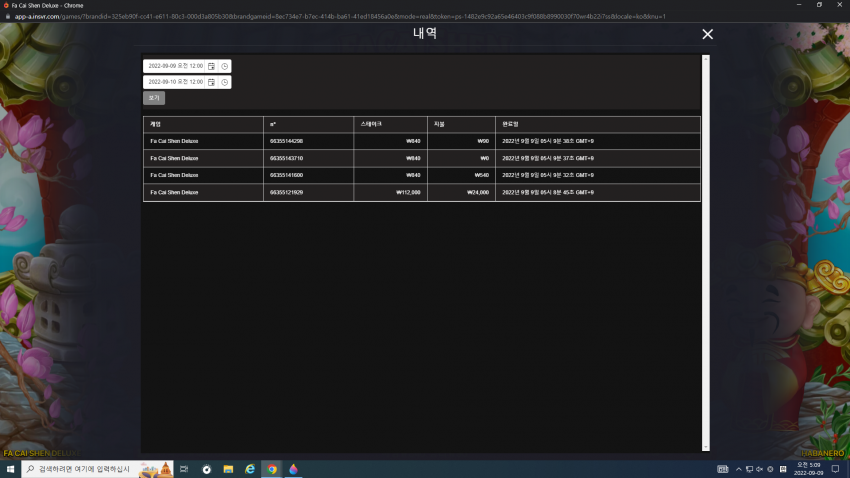Click the 보기 view button
Screen dimensions: 850x478
[154, 98]
